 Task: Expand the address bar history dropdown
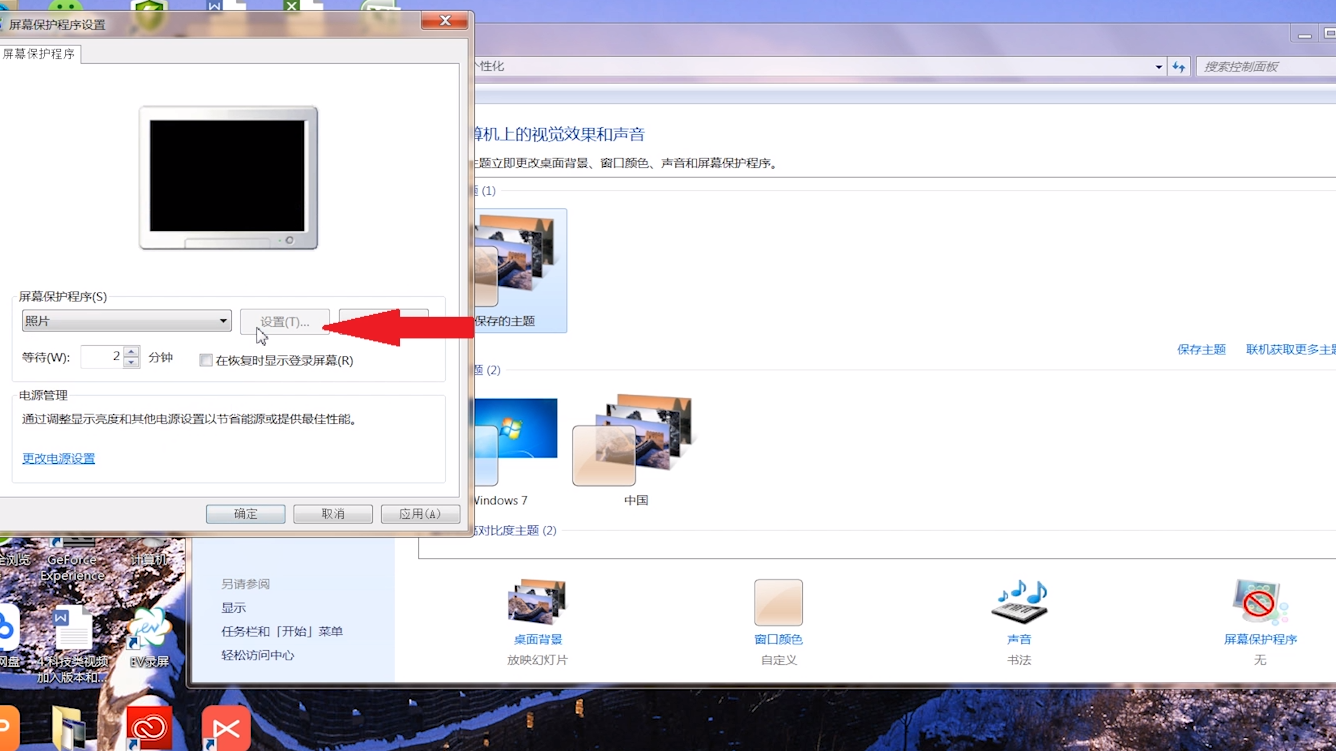pos(1158,67)
